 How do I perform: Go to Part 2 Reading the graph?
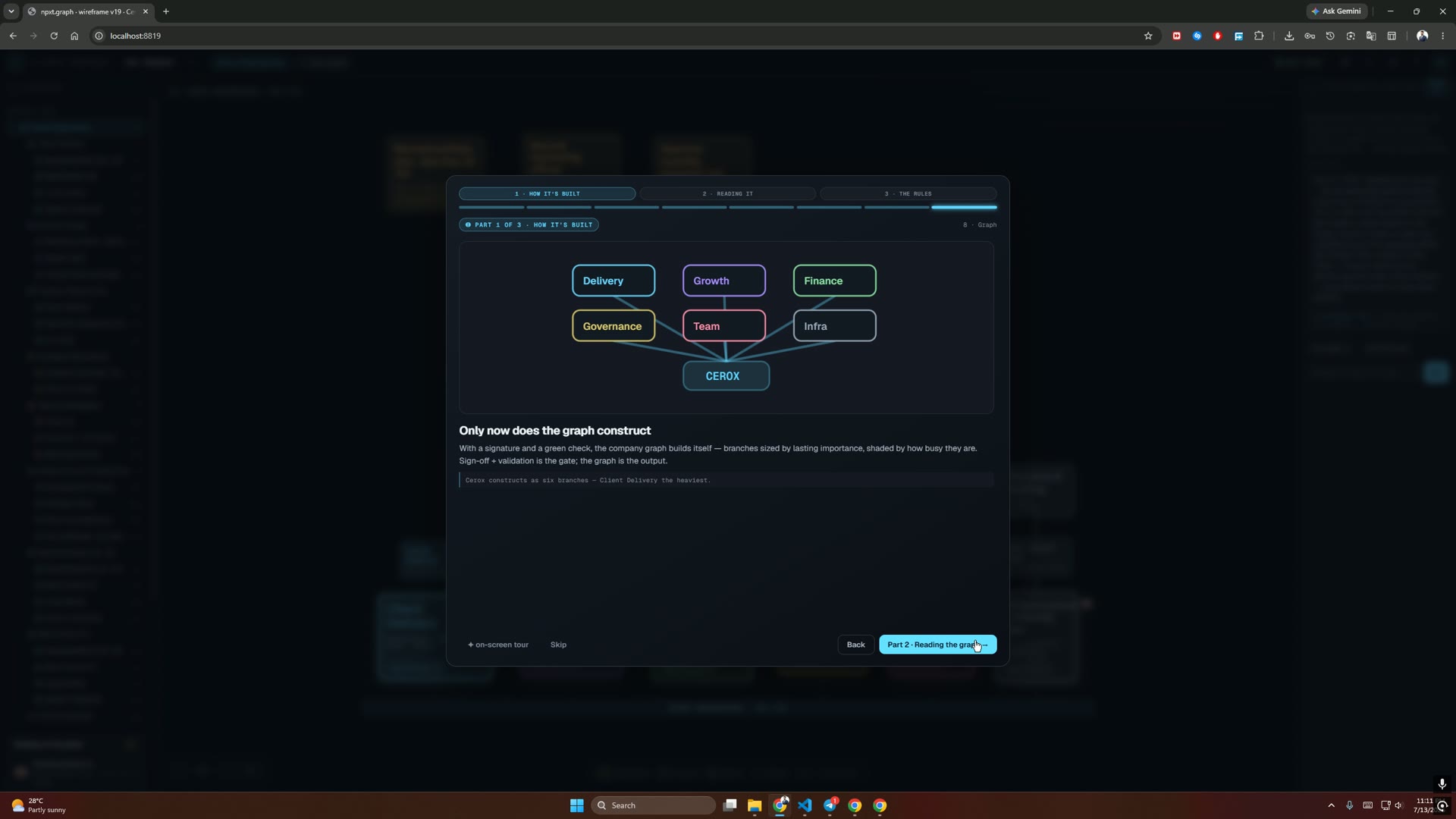click(x=937, y=645)
